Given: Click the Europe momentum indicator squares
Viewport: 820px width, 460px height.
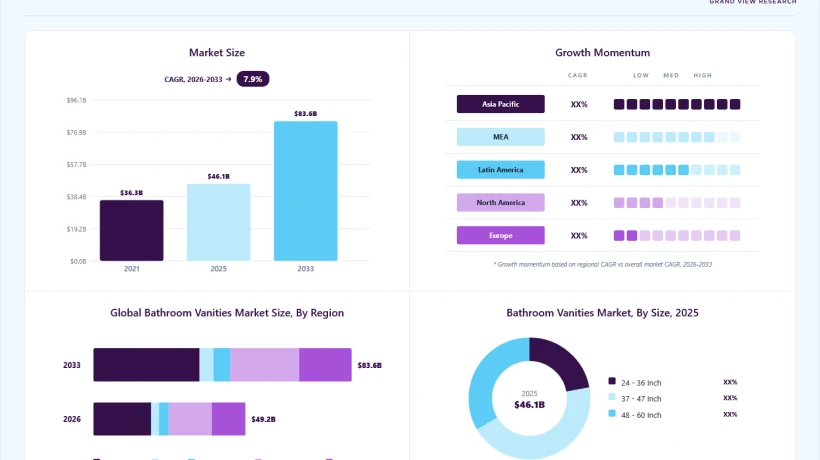Looking at the screenshot, I should [x=677, y=236].
